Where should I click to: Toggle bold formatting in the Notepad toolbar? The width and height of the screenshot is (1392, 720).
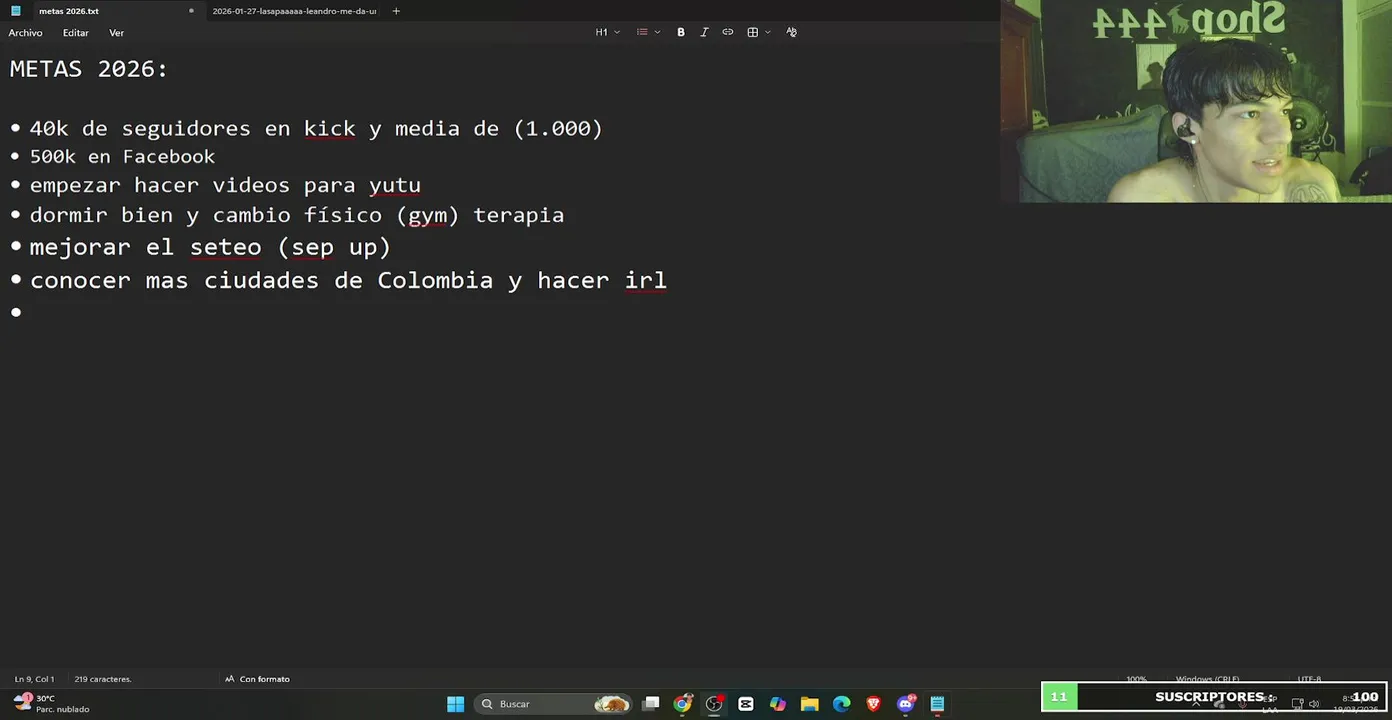point(681,32)
